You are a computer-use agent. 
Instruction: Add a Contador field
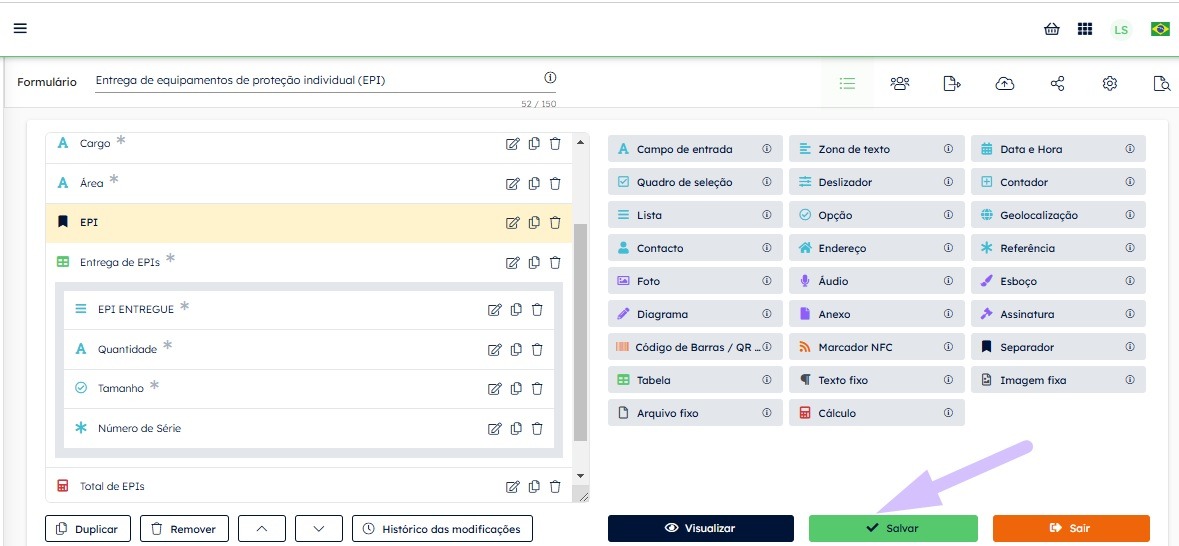click(x=1058, y=182)
